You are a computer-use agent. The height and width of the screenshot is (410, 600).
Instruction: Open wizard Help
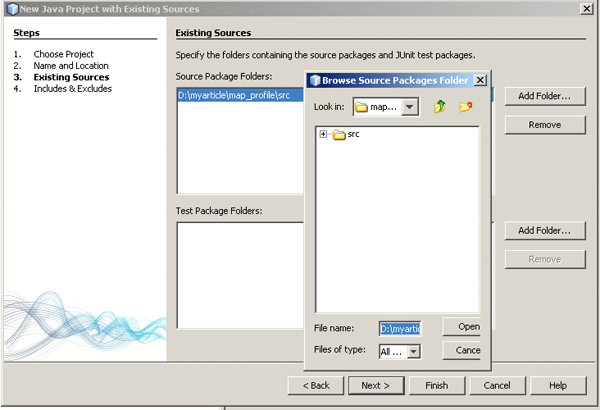click(x=557, y=385)
